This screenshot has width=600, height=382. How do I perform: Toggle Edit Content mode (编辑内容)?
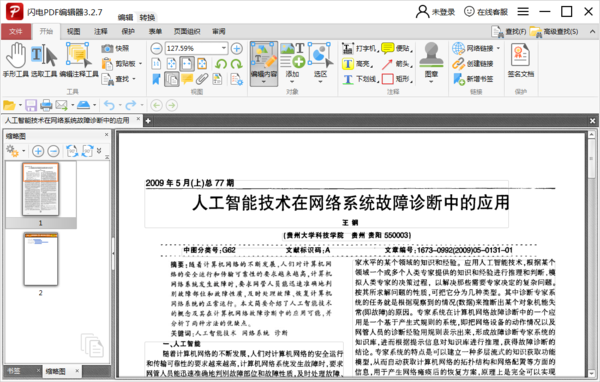click(264, 64)
